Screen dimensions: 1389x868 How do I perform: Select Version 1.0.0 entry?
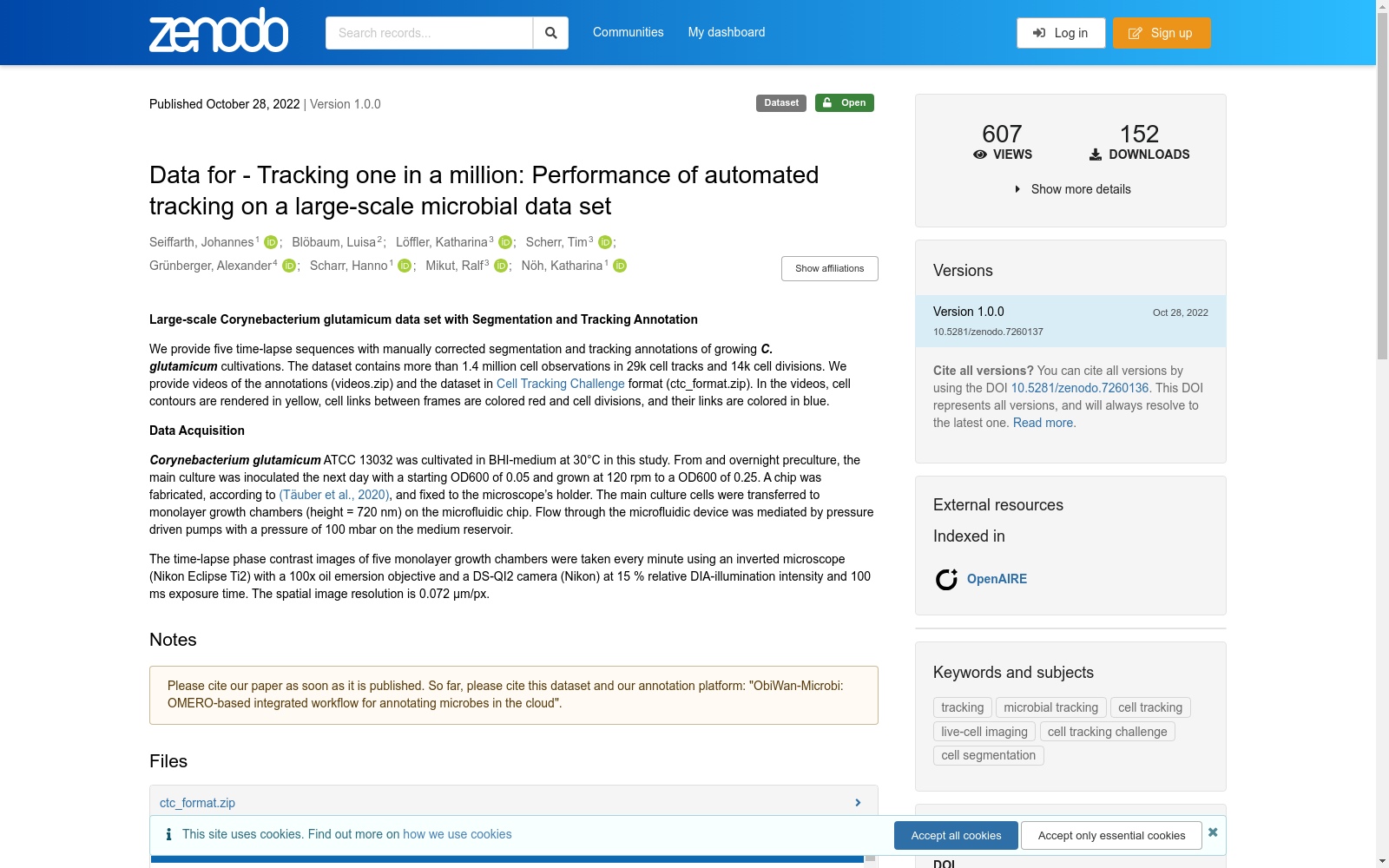click(1070, 321)
